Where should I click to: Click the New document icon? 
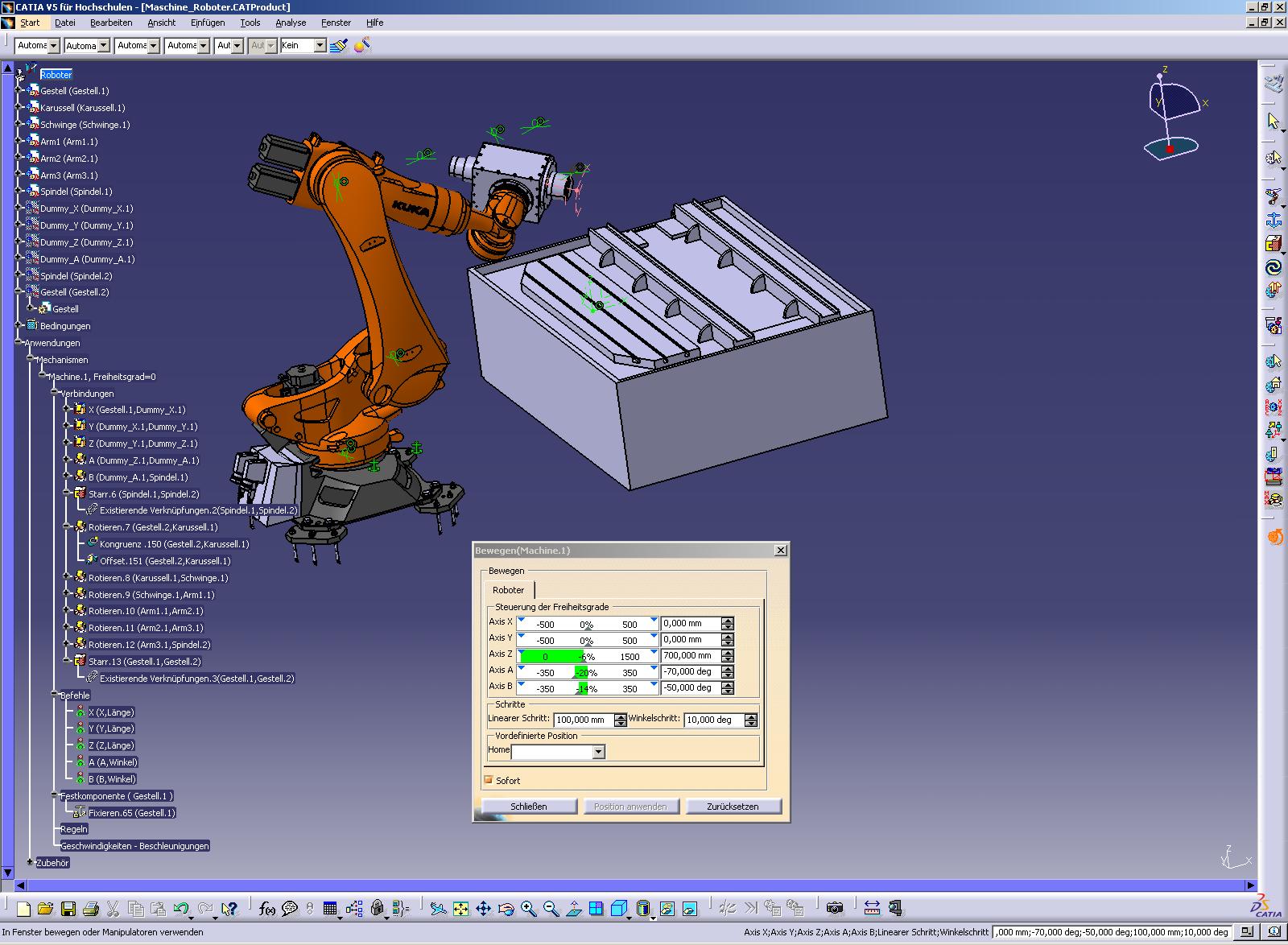pyautogui.click(x=23, y=909)
